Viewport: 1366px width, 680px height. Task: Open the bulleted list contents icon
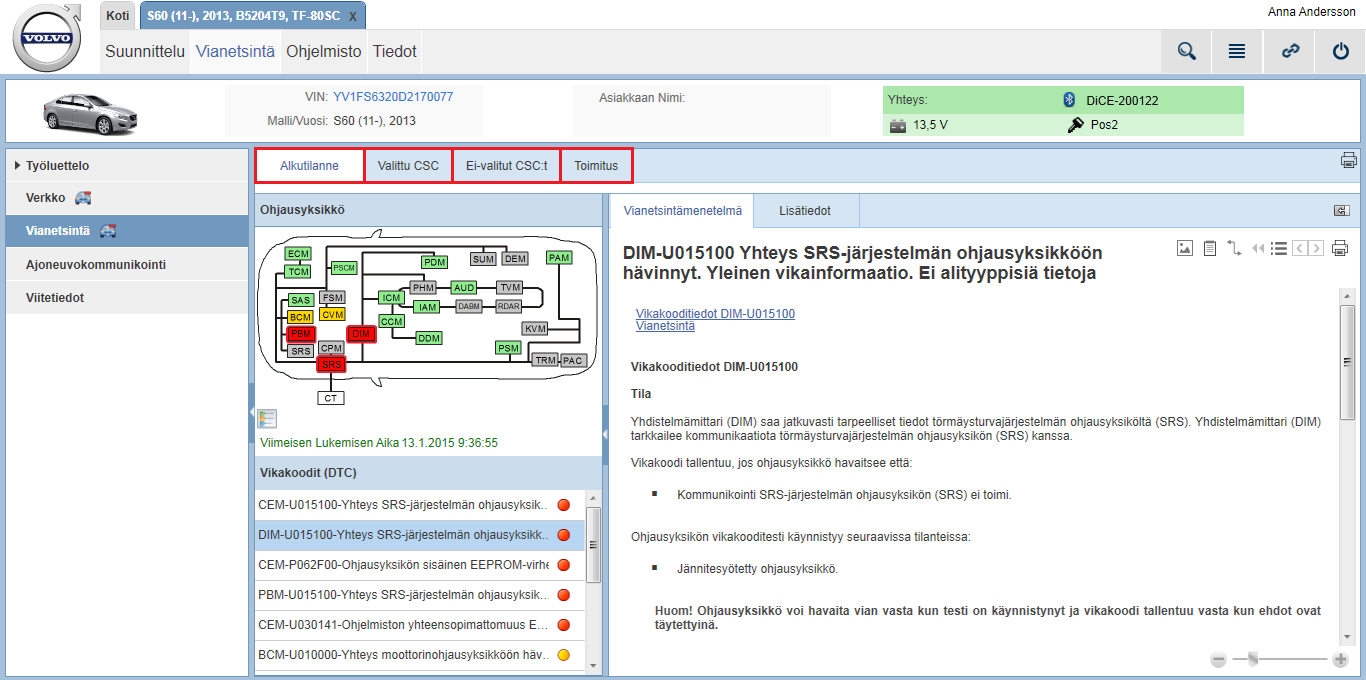[1278, 248]
